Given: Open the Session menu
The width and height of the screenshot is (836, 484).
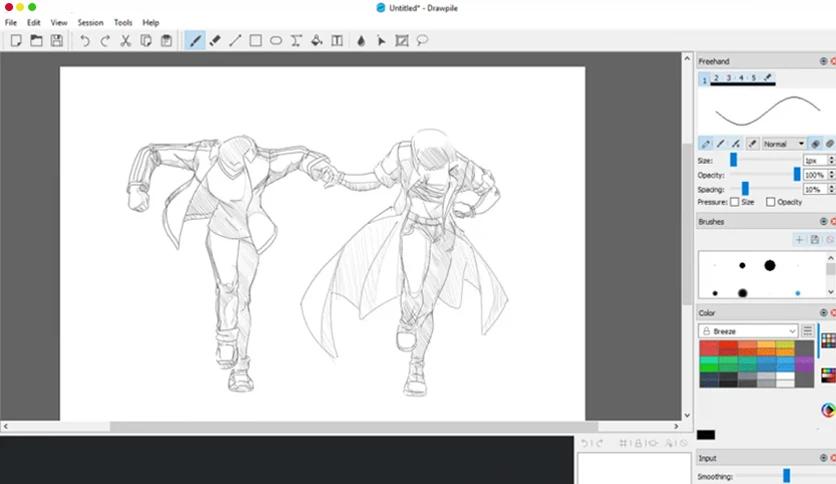Looking at the screenshot, I should click(90, 22).
